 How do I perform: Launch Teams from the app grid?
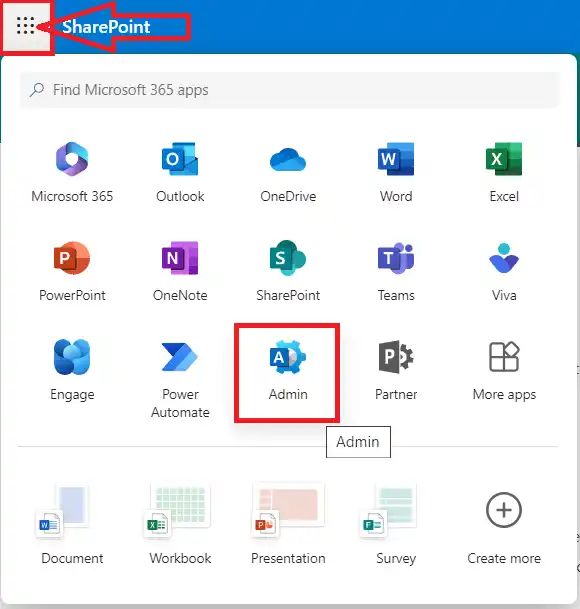pos(396,272)
